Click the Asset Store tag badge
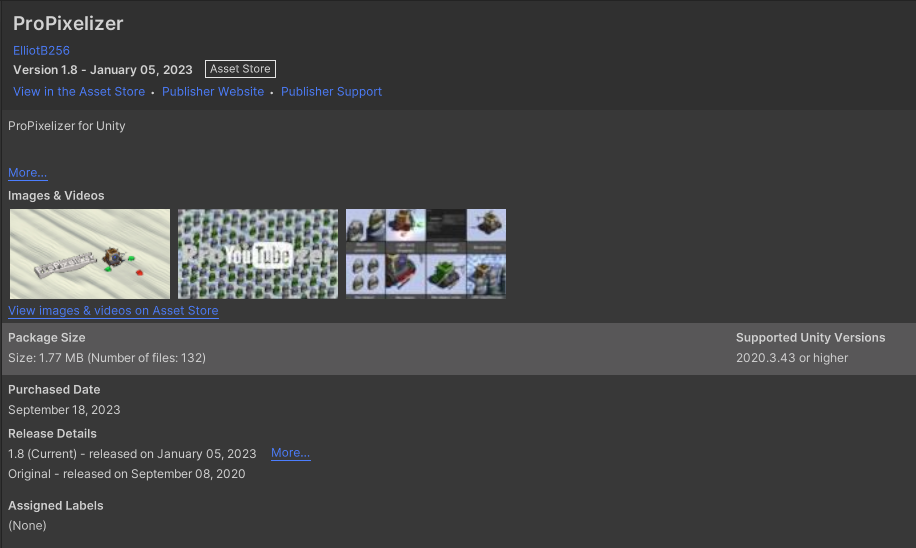This screenshot has height=548, width=916. 240,69
